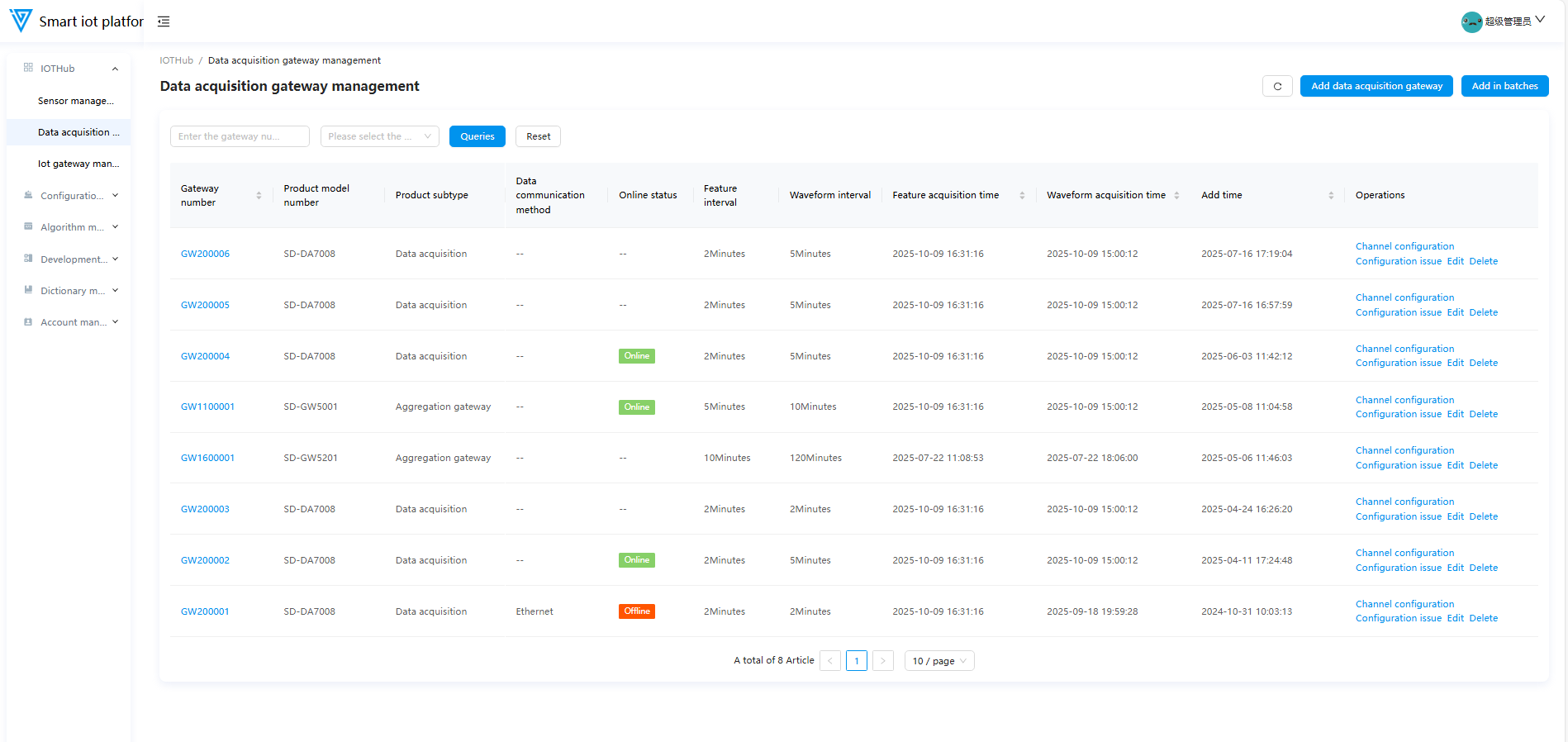Click Delete for gateway GW200001
The width and height of the screenshot is (1568, 742).
pyautogui.click(x=1483, y=619)
